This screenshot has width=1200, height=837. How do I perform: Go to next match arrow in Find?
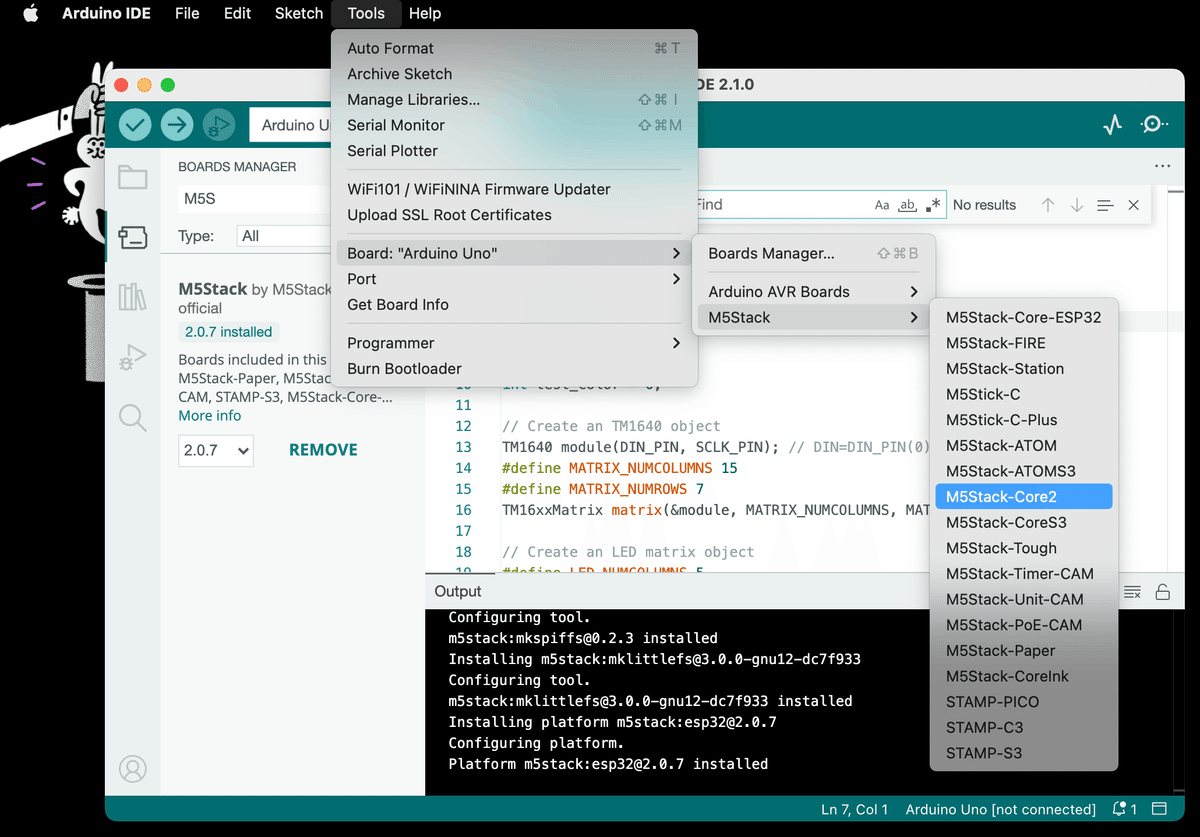coord(1077,205)
